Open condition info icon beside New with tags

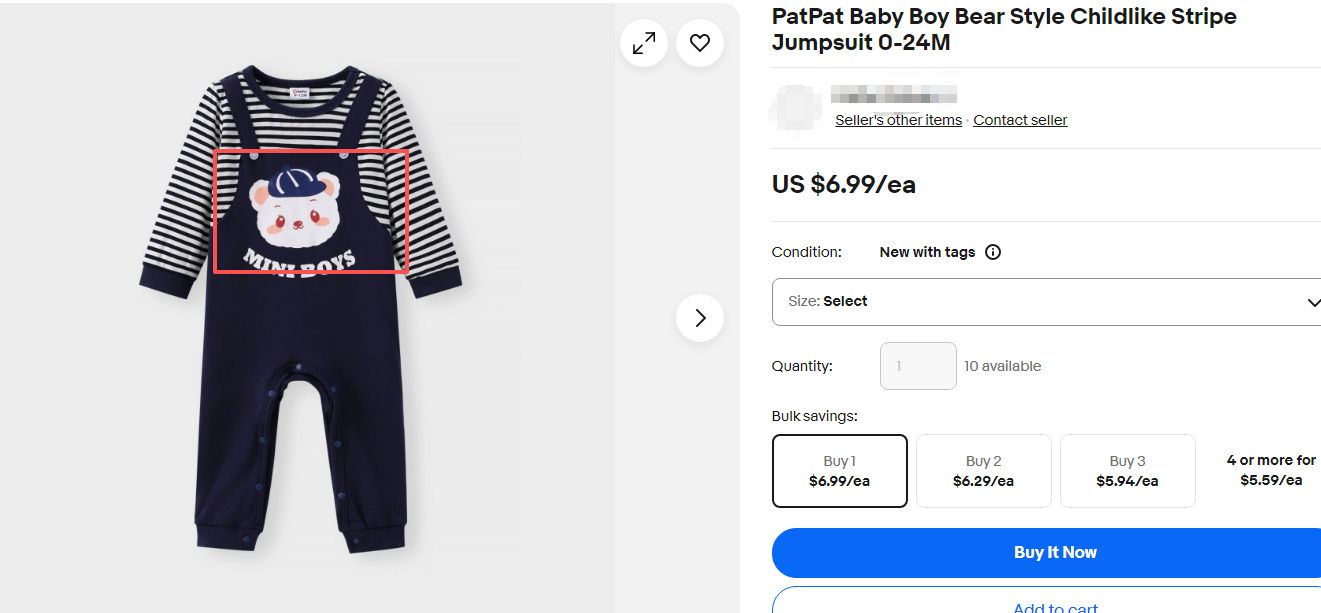click(993, 252)
